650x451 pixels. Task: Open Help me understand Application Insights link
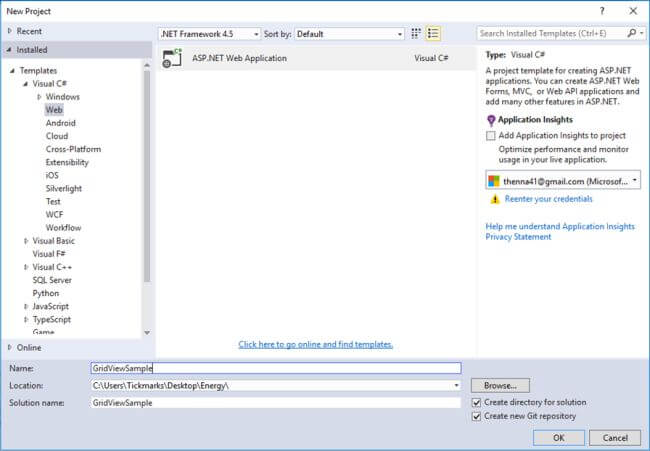pyautogui.click(x=560, y=226)
